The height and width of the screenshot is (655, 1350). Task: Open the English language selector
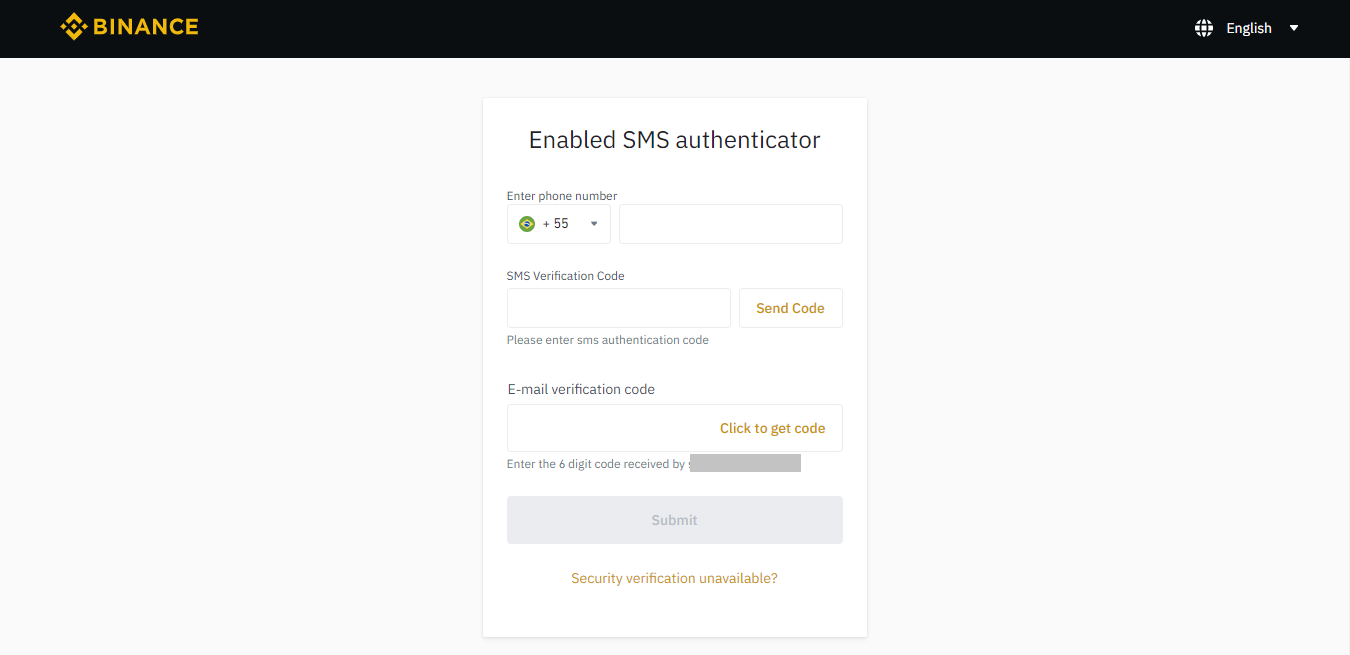point(1248,28)
